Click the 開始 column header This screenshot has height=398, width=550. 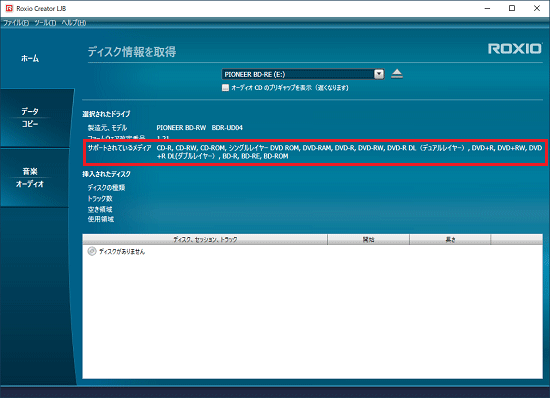368,240
